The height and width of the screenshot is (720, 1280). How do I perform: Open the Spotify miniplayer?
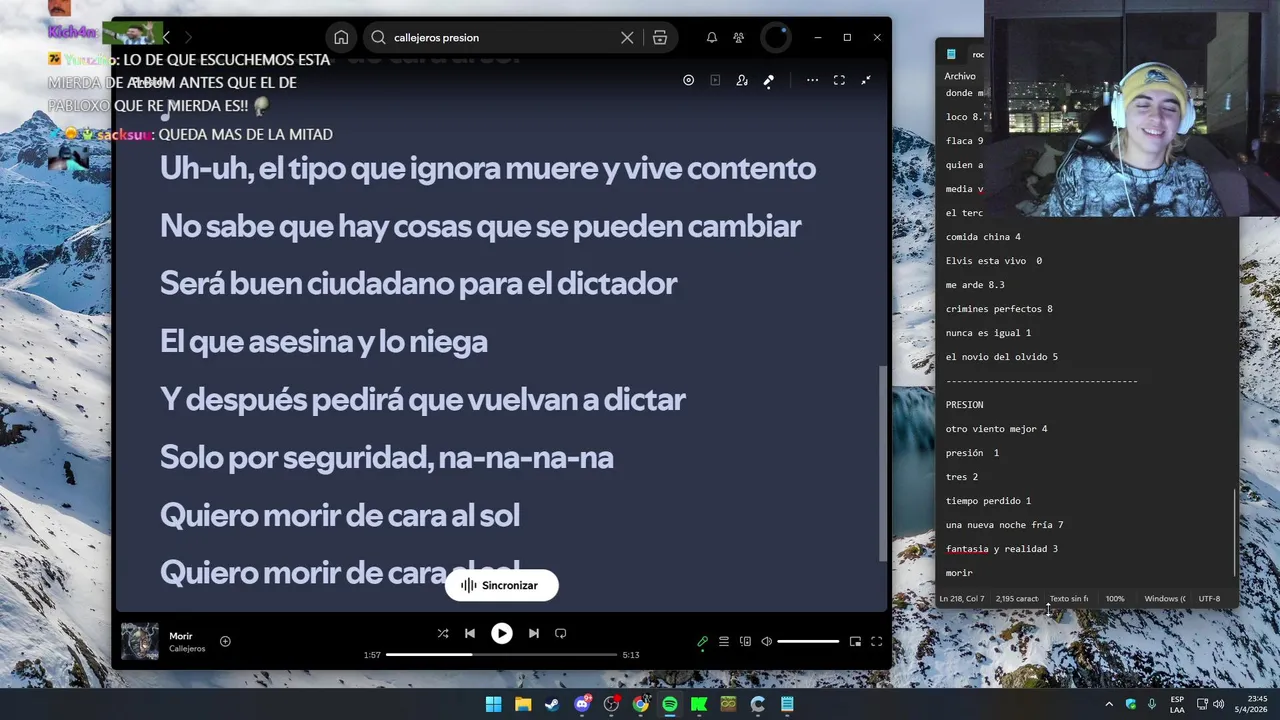855,642
